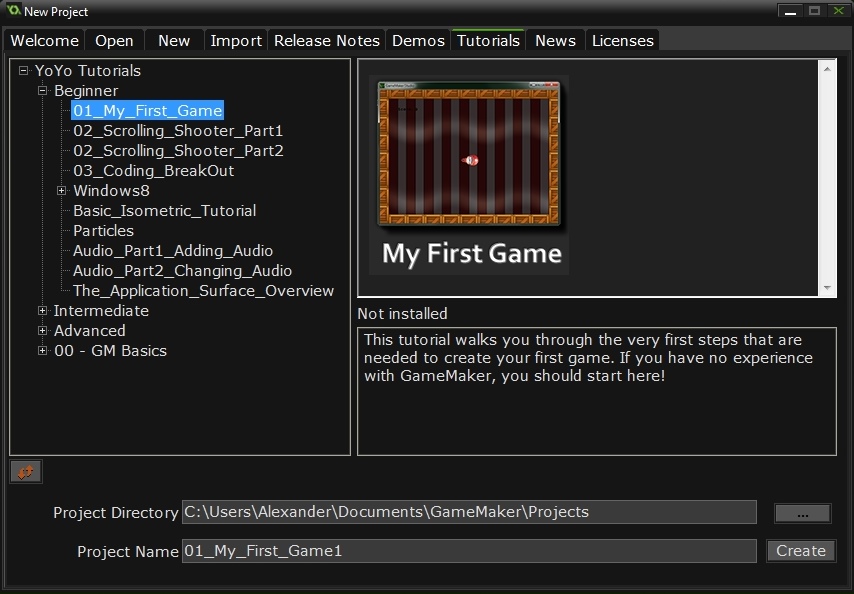Image resolution: width=854 pixels, height=594 pixels.
Task: Click the orange refresh tutorials icon
Action: (x=25, y=472)
